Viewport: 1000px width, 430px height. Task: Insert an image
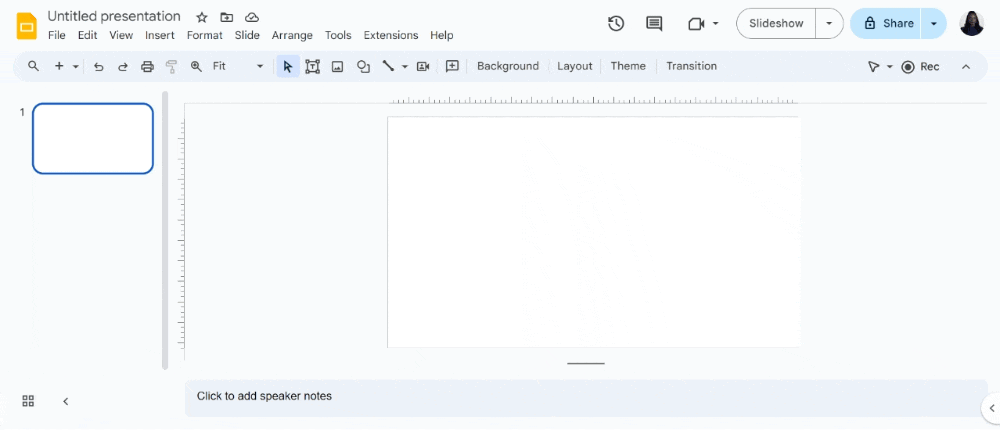pyautogui.click(x=337, y=66)
